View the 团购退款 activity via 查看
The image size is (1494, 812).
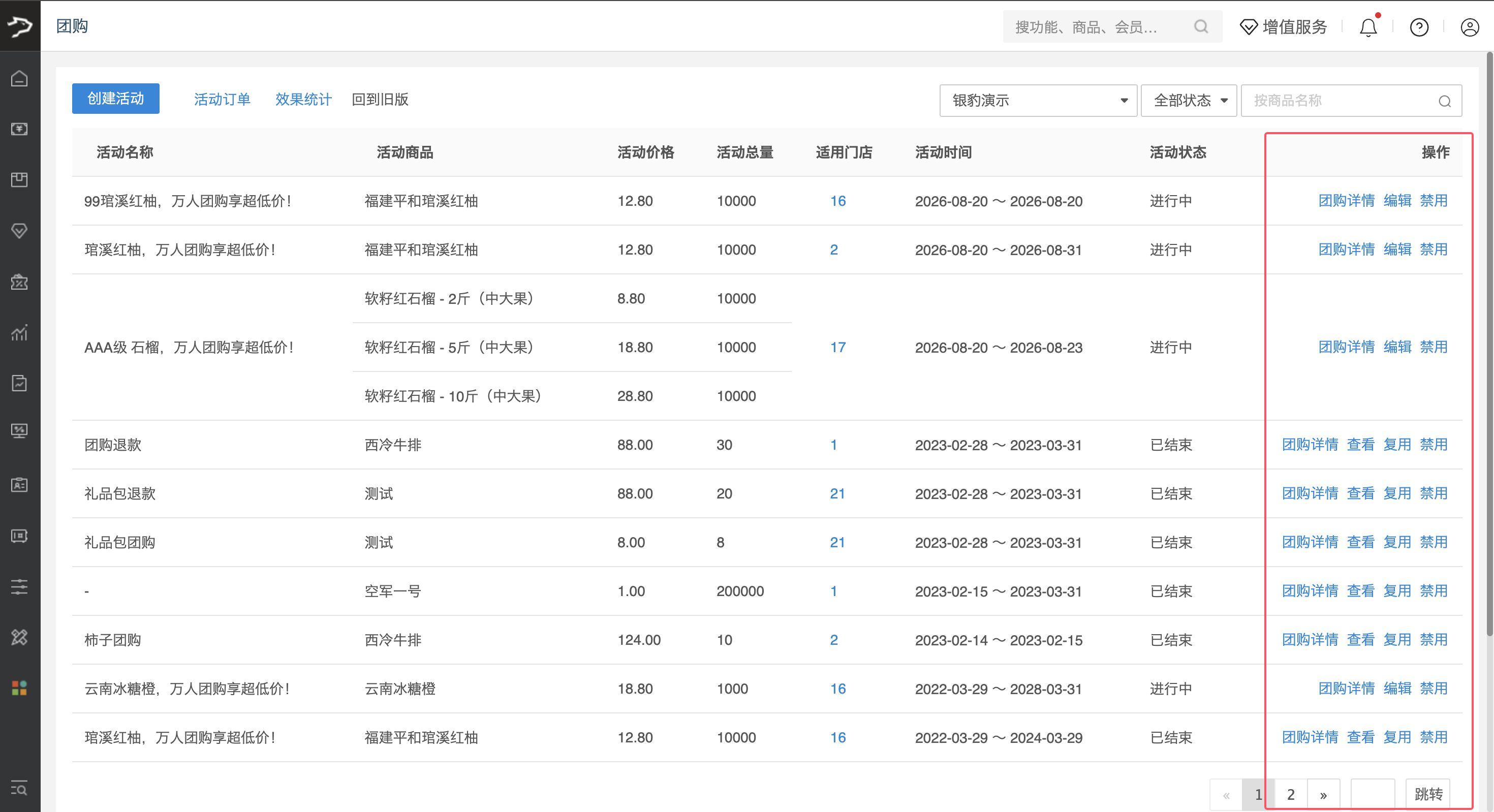1361,444
